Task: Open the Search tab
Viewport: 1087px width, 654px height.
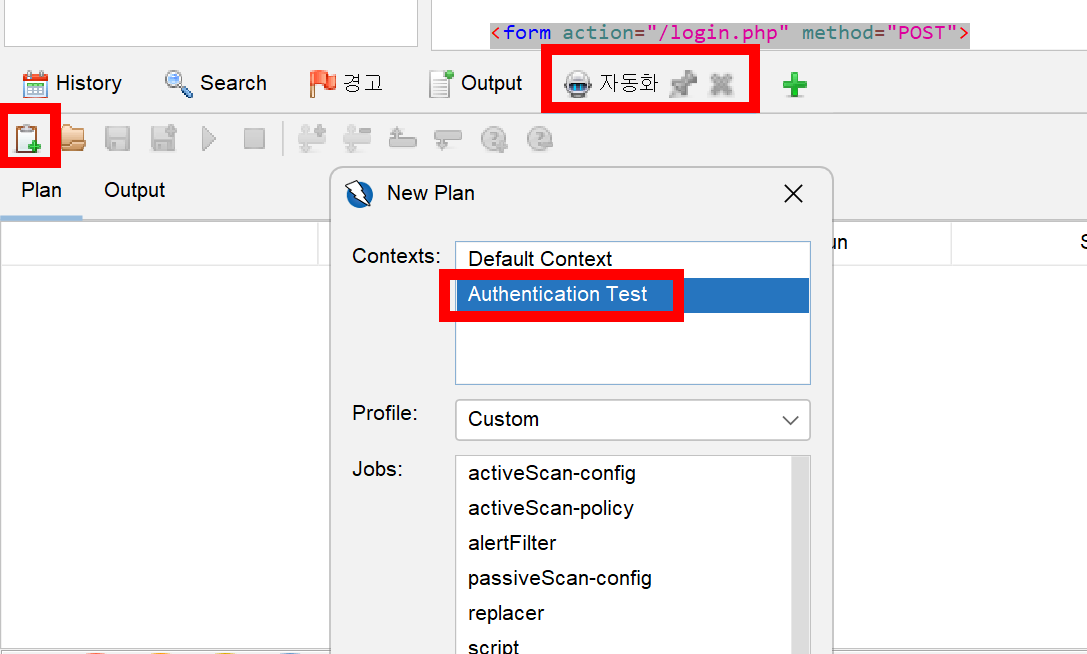Action: click(215, 83)
